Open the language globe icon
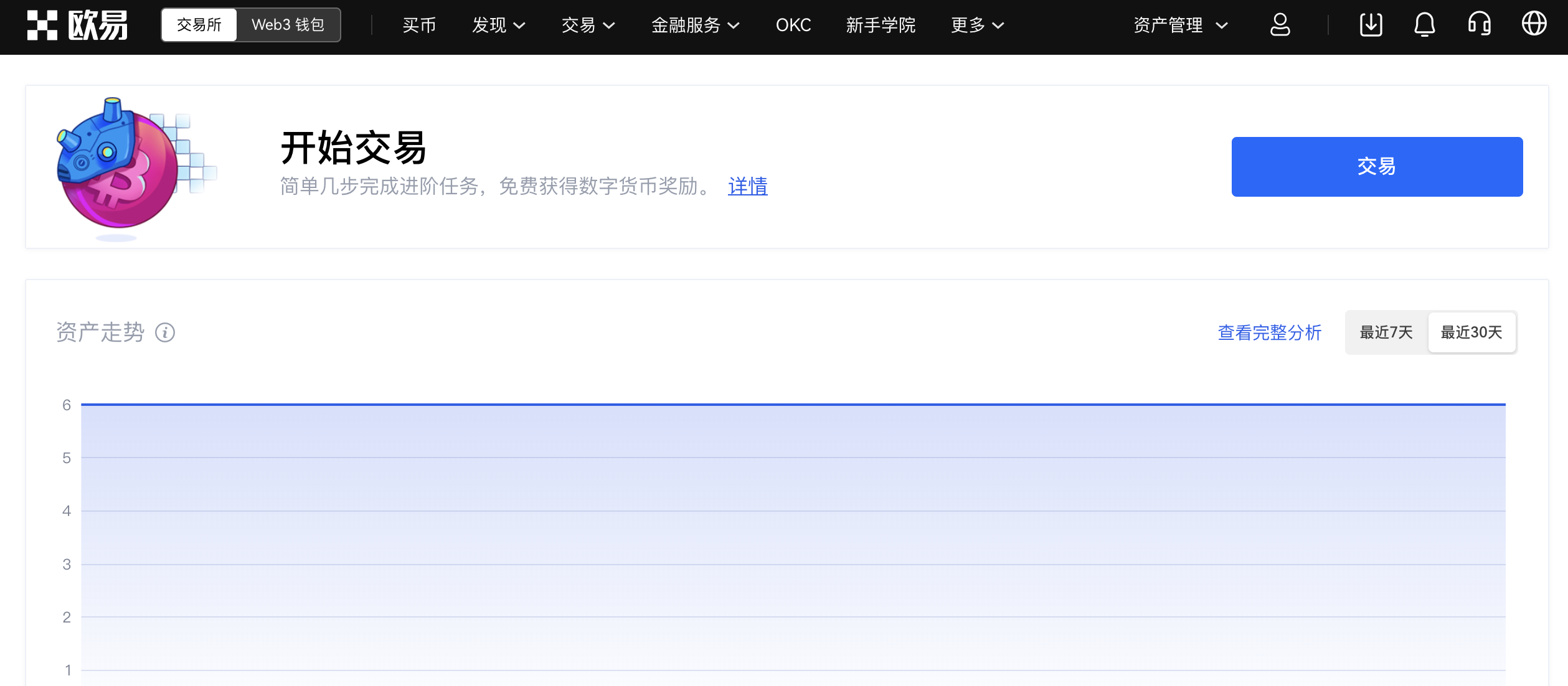Screen dimensions: 1568x686 [x=1534, y=24]
